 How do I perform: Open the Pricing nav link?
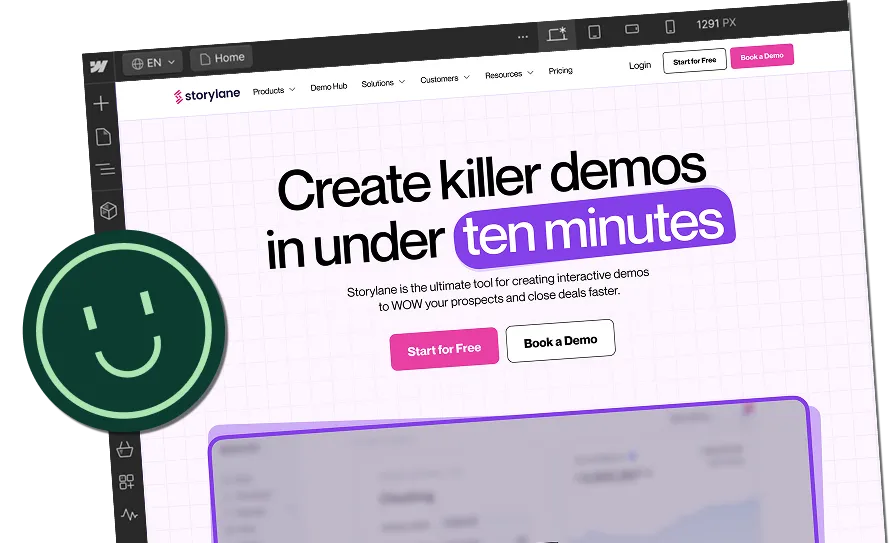click(560, 71)
